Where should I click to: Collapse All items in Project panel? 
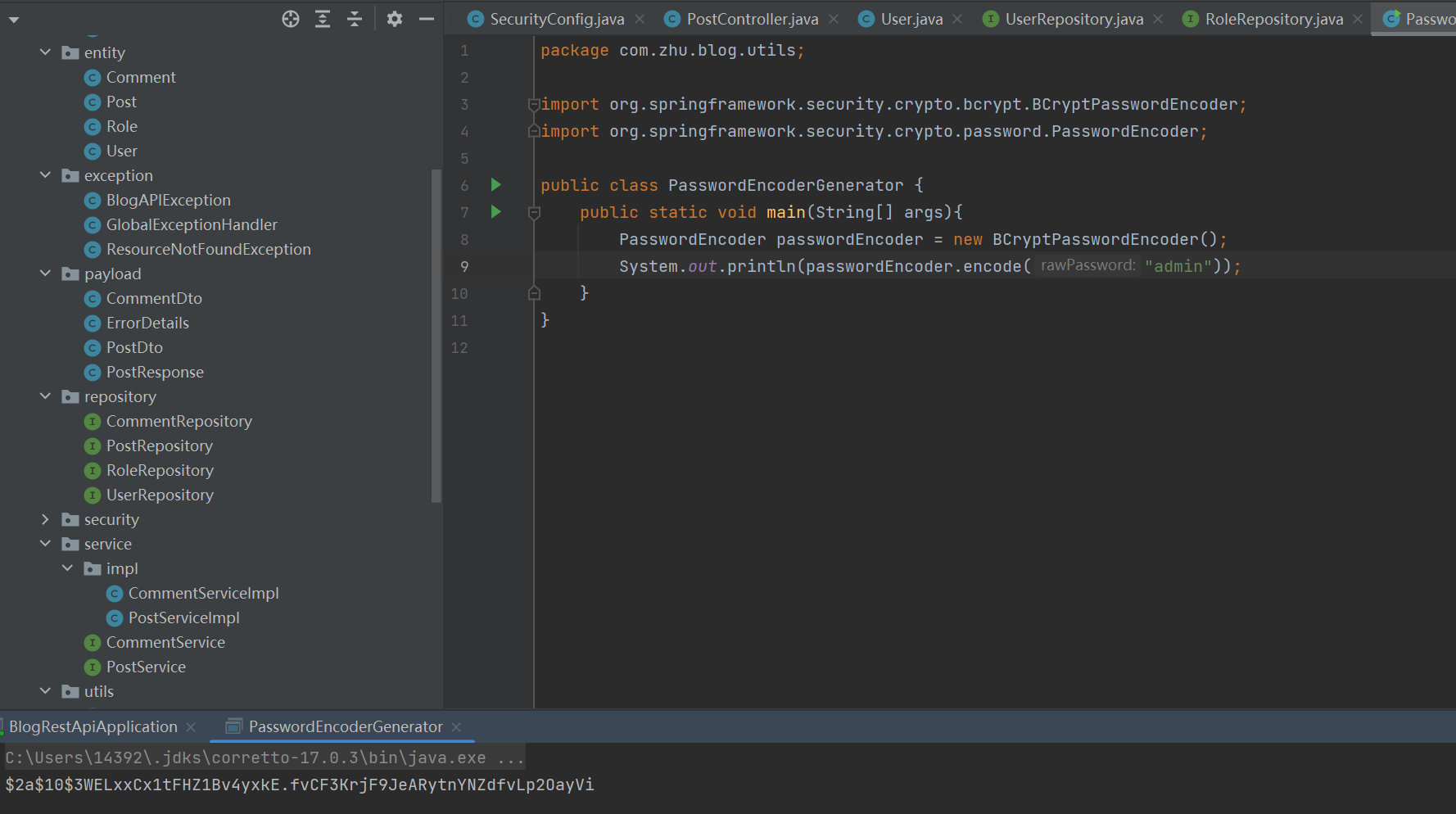tap(354, 18)
